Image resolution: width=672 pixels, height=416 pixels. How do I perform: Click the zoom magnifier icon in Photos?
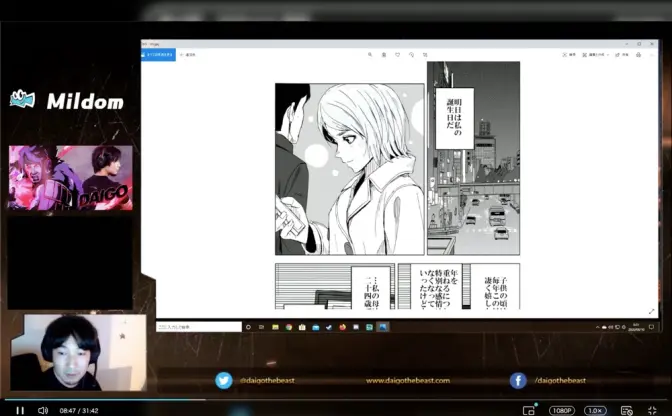[x=369, y=54]
